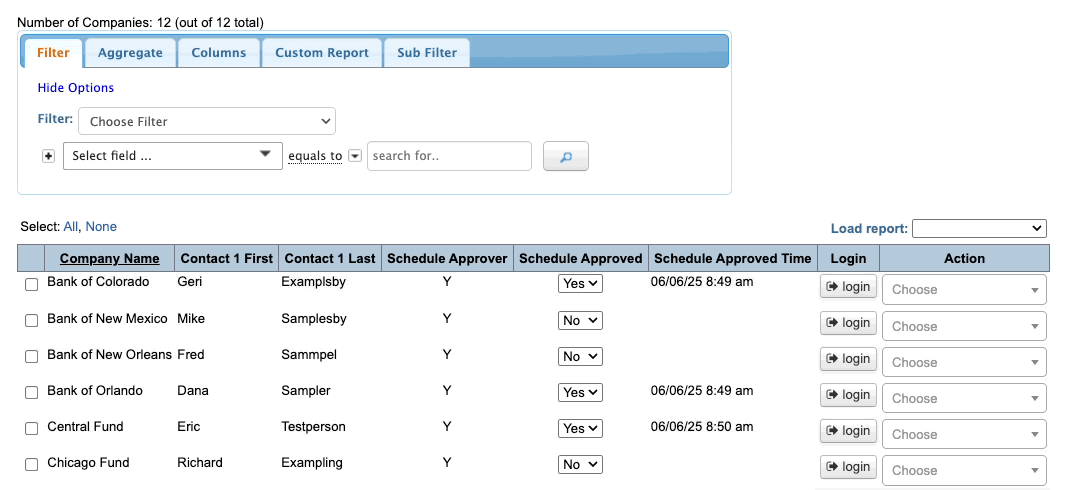Image resolution: width=1068 pixels, height=490 pixels.
Task: Click login button for Bank of Colorado
Action: 848,287
